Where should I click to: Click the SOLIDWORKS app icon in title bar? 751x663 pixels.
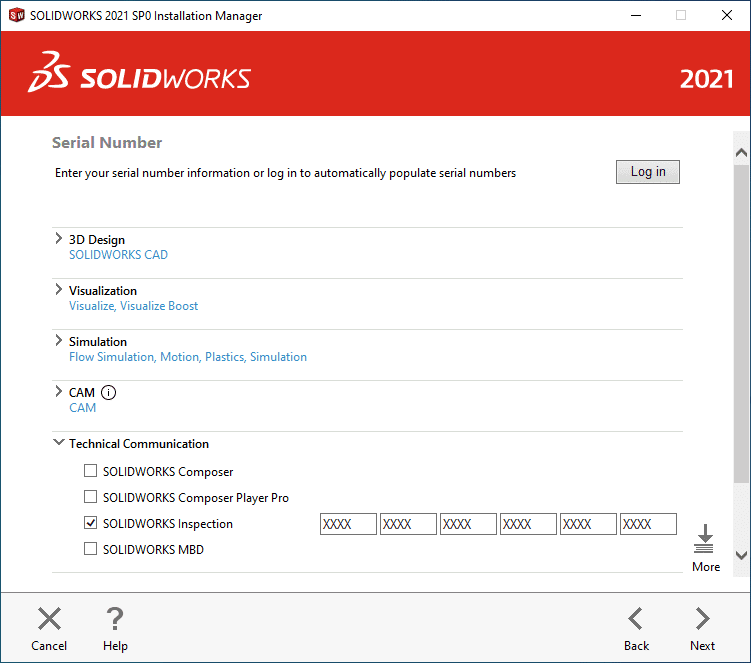coord(16,15)
